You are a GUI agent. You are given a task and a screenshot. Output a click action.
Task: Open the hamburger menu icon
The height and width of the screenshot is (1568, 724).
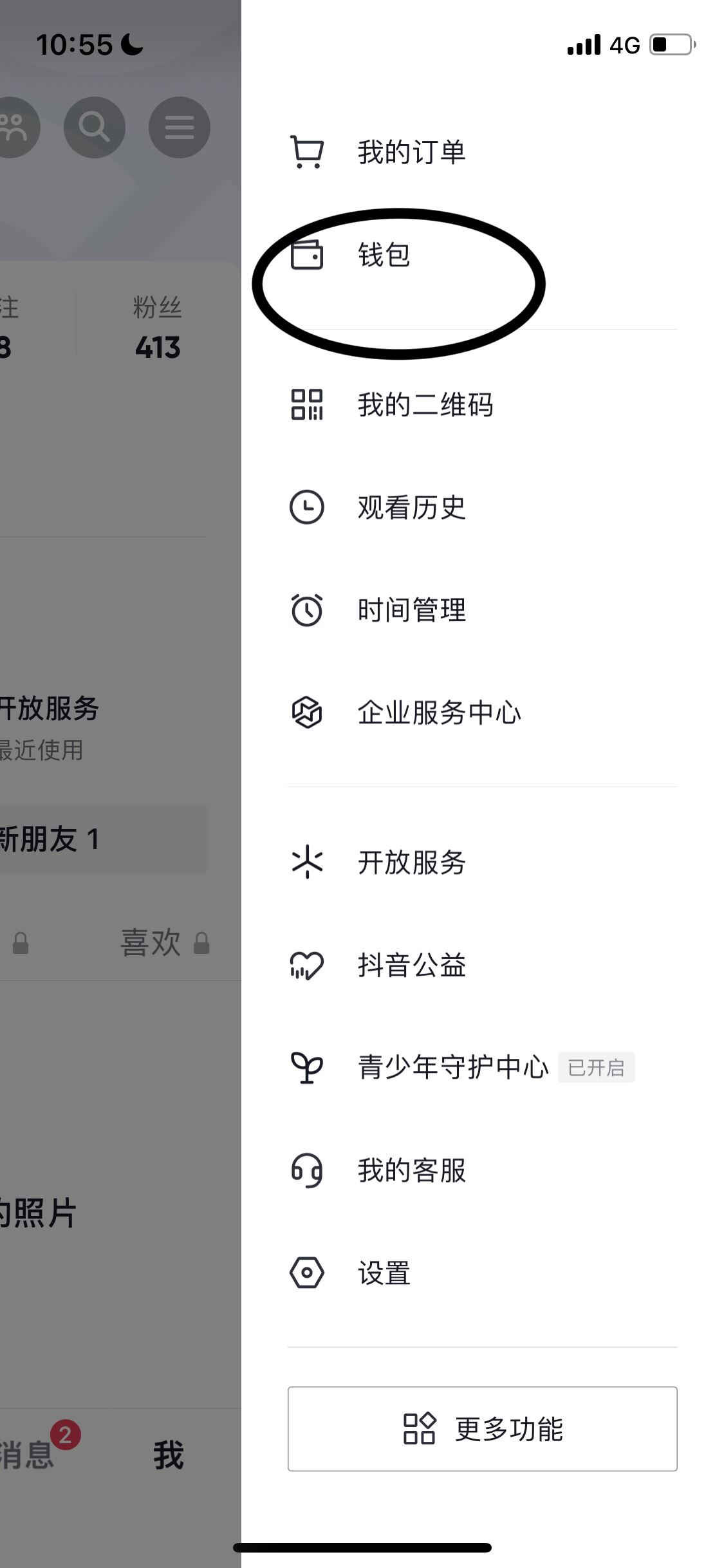[179, 127]
